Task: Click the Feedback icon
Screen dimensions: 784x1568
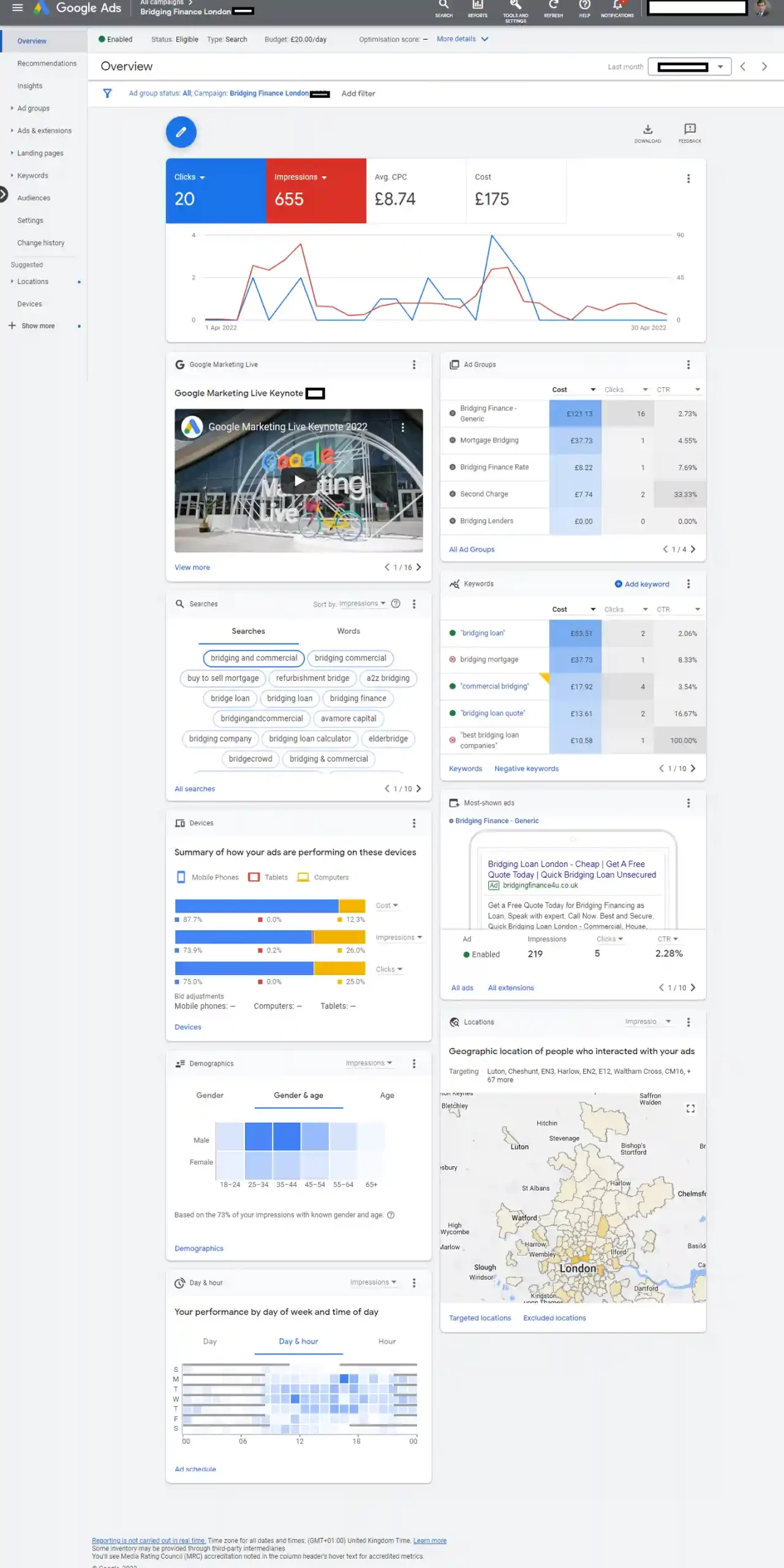Action: [690, 132]
